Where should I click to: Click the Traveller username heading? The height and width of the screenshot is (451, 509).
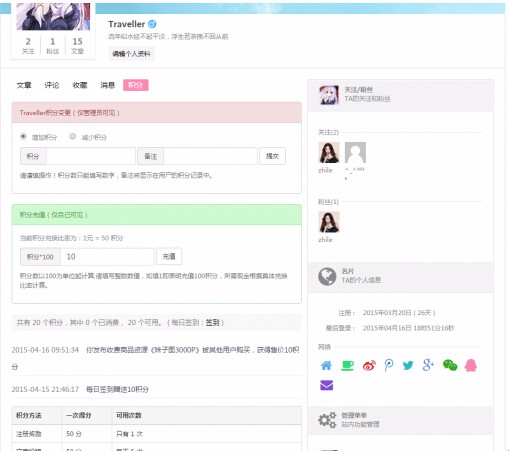126,24
